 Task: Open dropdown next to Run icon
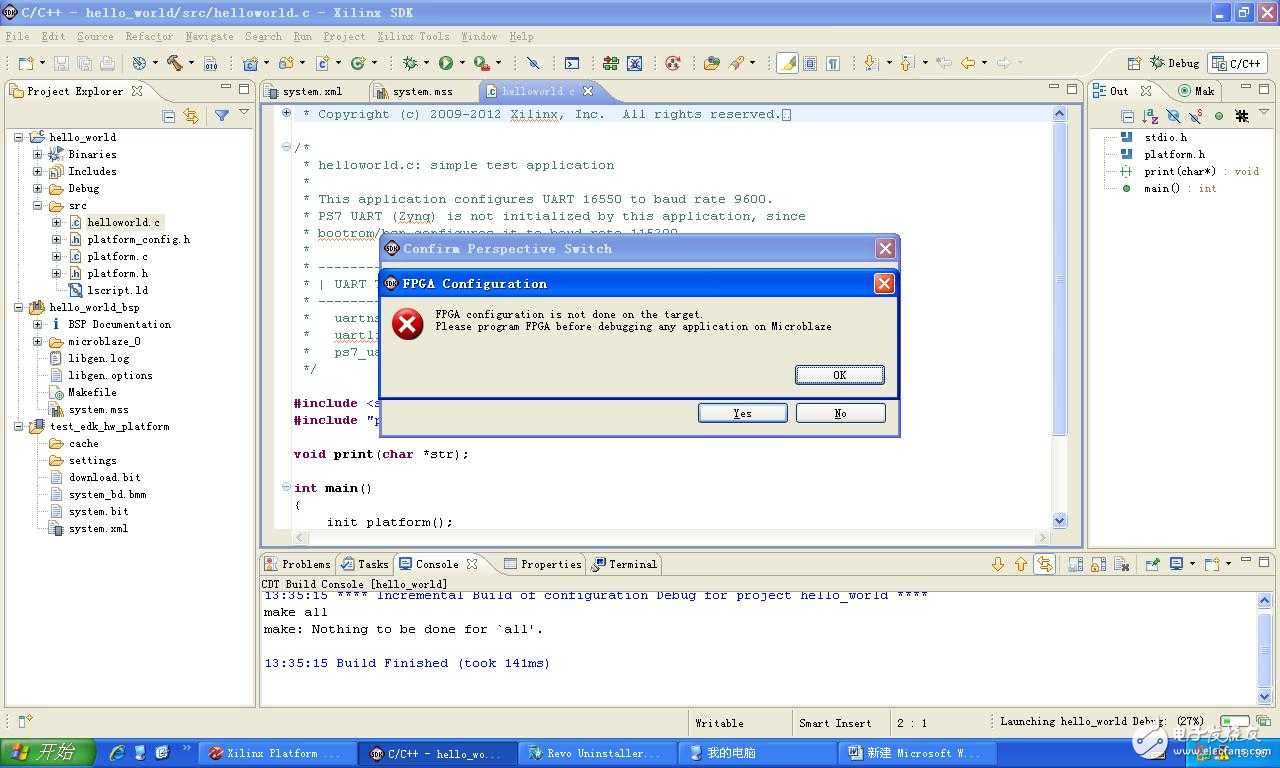[464, 63]
